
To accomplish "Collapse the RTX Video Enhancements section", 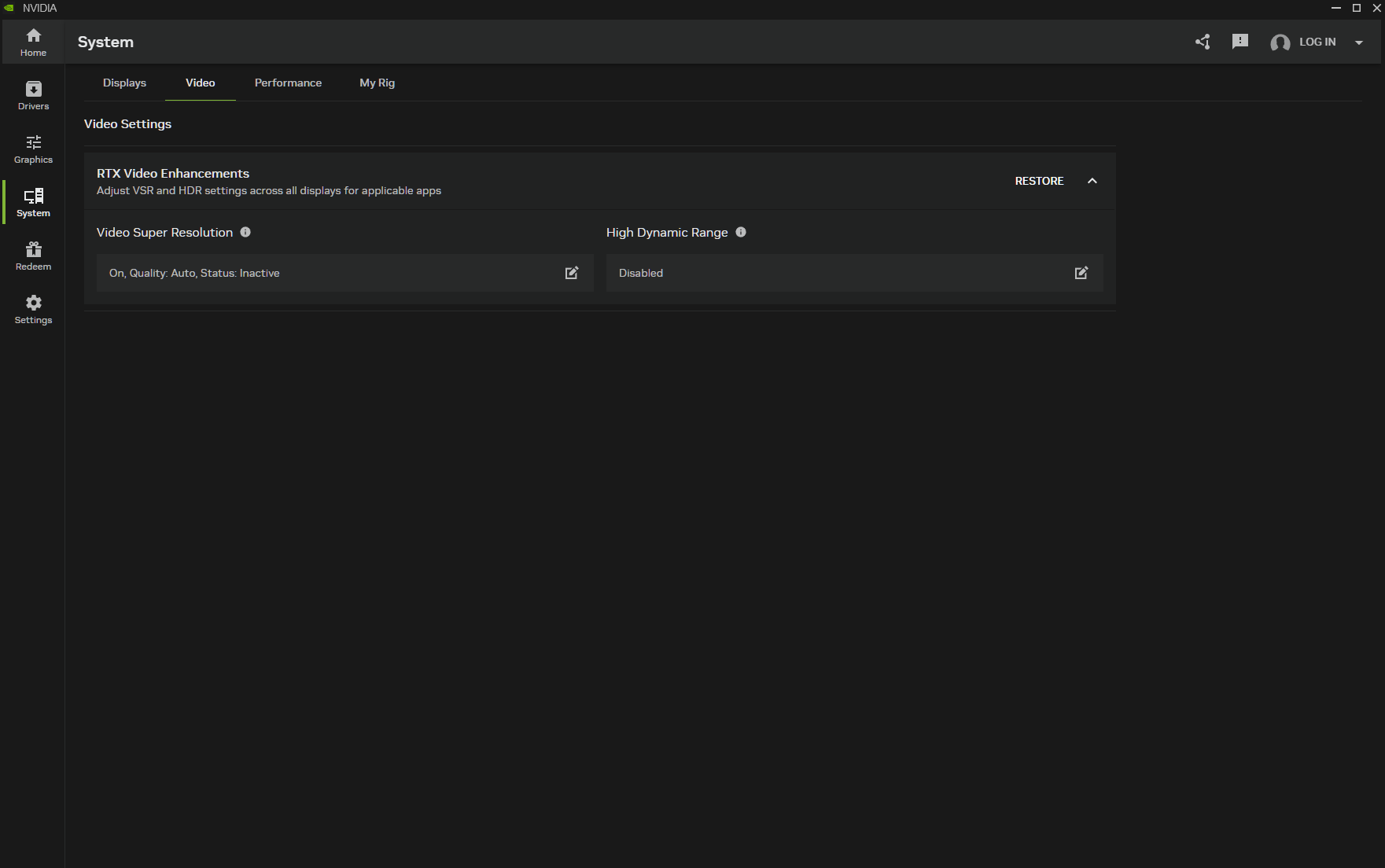I will pos(1092,181).
